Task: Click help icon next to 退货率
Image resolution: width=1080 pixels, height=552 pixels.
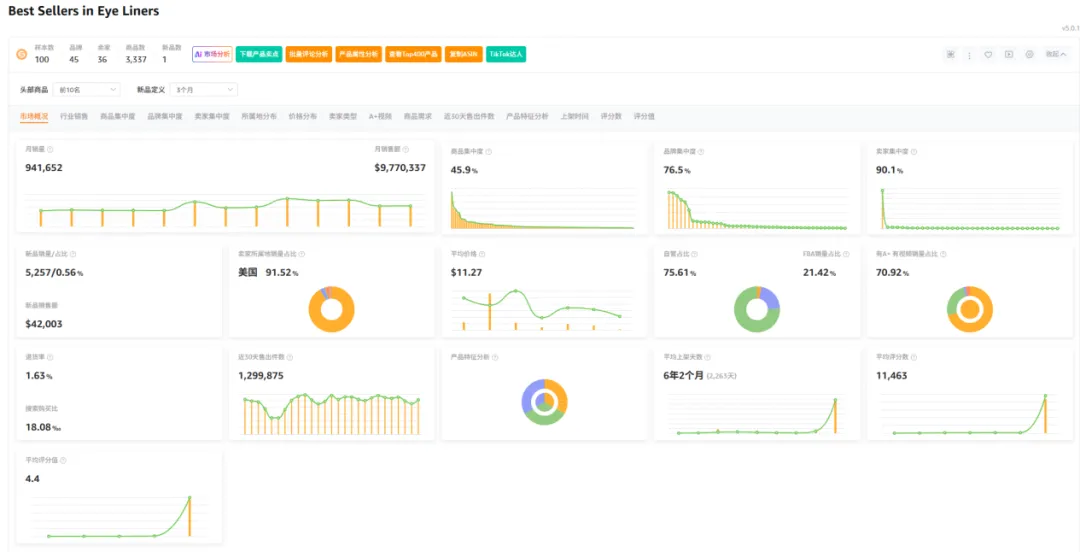Action: tap(50, 357)
